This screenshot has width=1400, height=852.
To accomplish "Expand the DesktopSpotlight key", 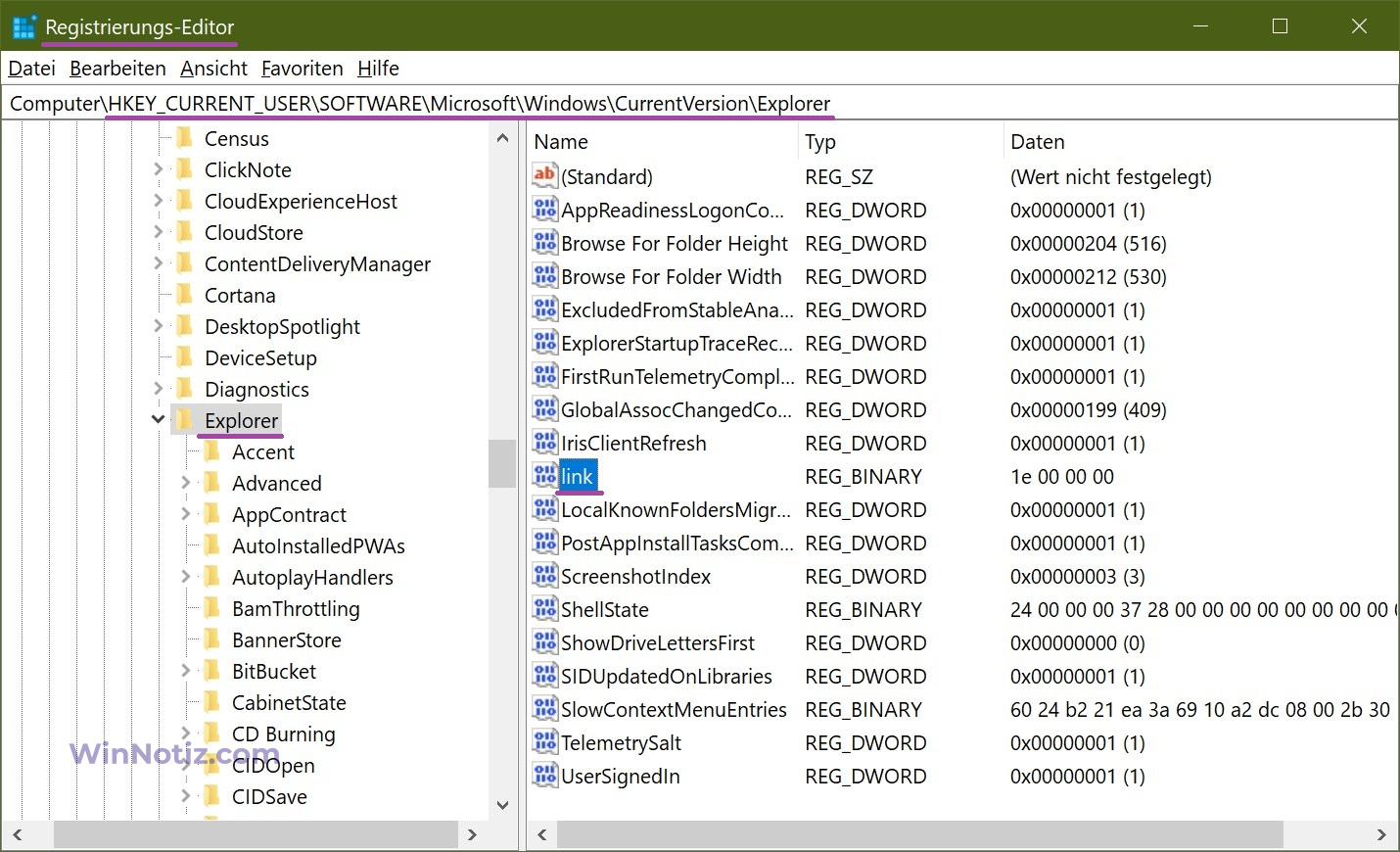I will pyautogui.click(x=158, y=326).
